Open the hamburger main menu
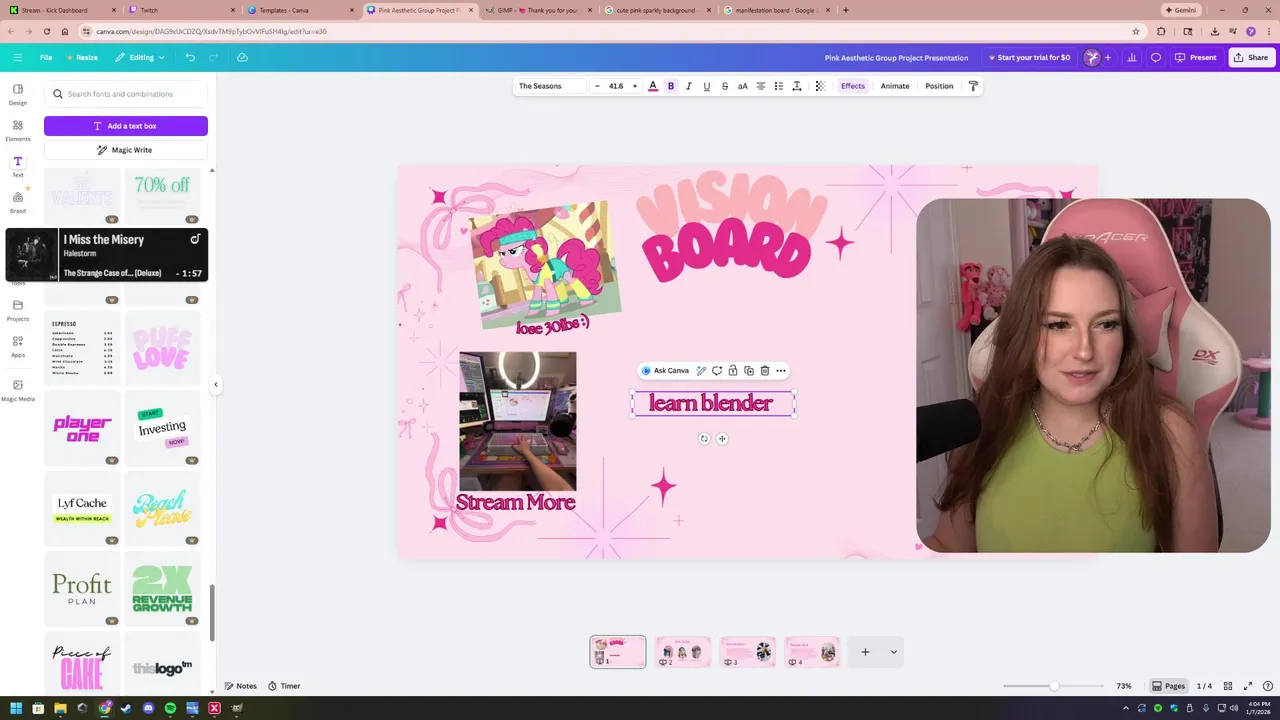This screenshot has width=1280, height=720. 17,57
